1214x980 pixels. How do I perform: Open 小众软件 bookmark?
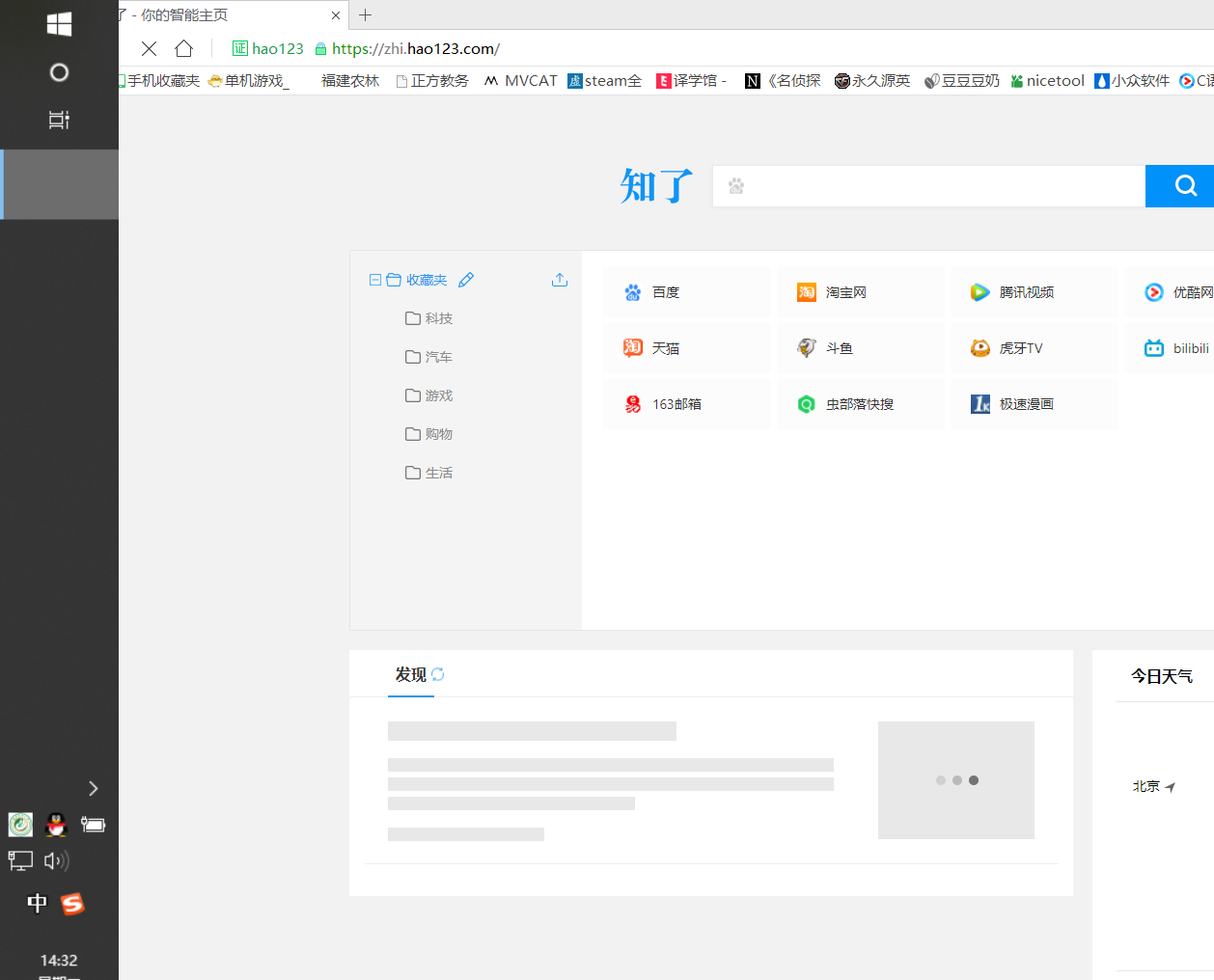pyautogui.click(x=1132, y=81)
